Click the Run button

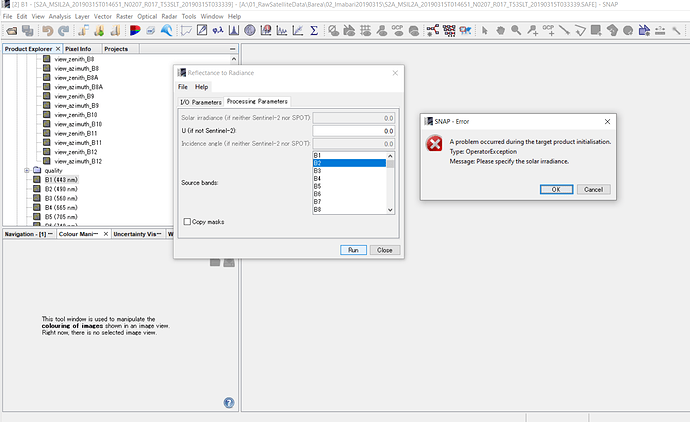tap(353, 250)
